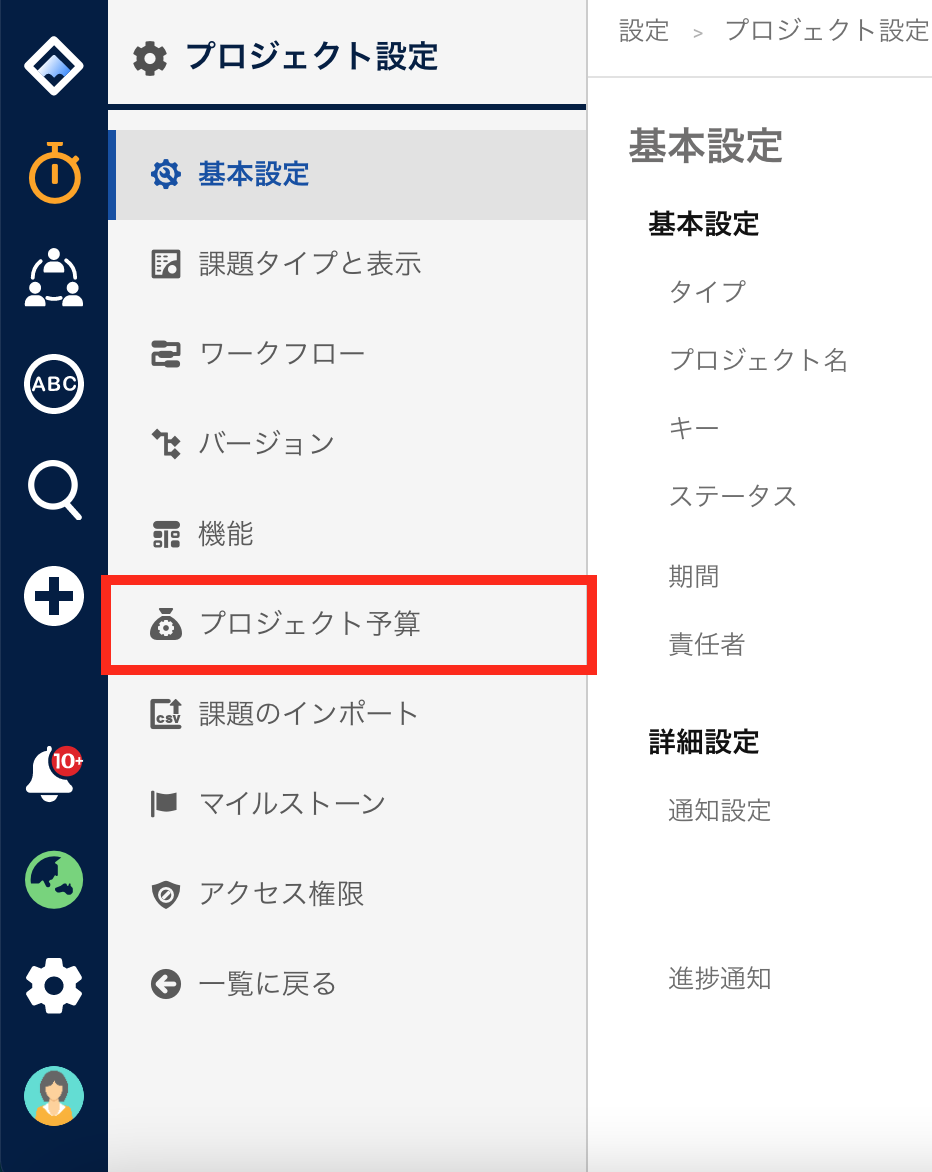
Task: Click the diamond app logo
Action: coord(54,66)
